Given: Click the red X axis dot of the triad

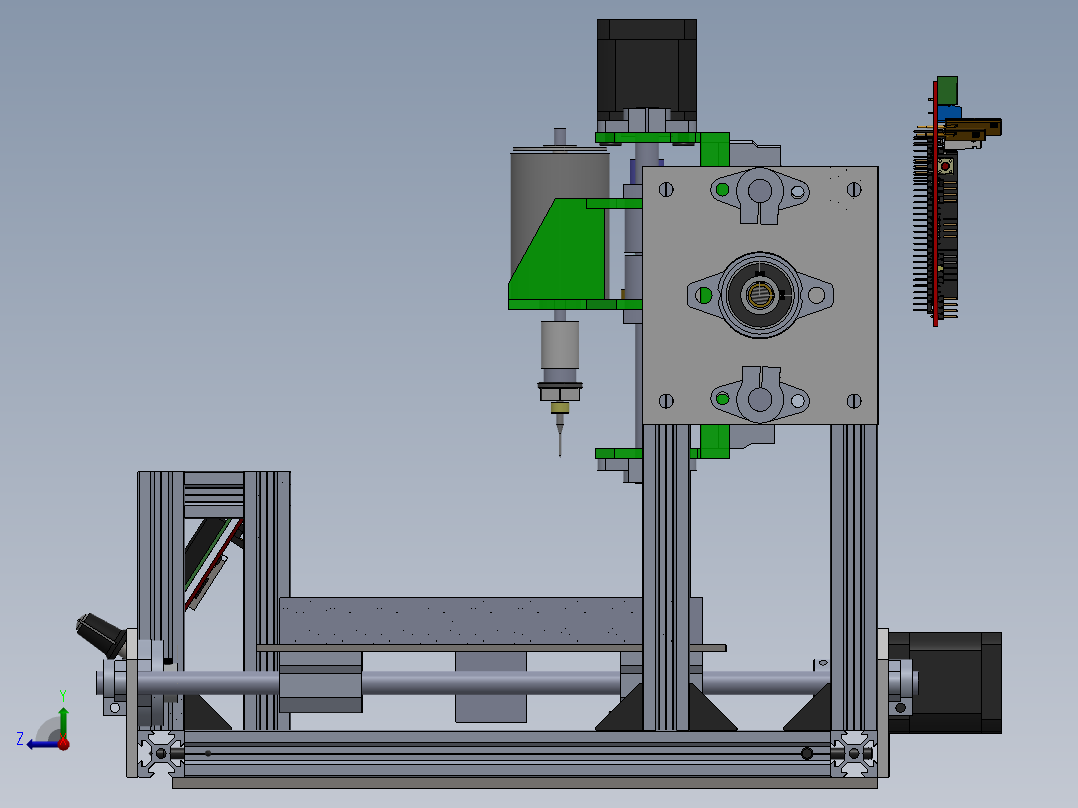Looking at the screenshot, I should tap(64, 743).
